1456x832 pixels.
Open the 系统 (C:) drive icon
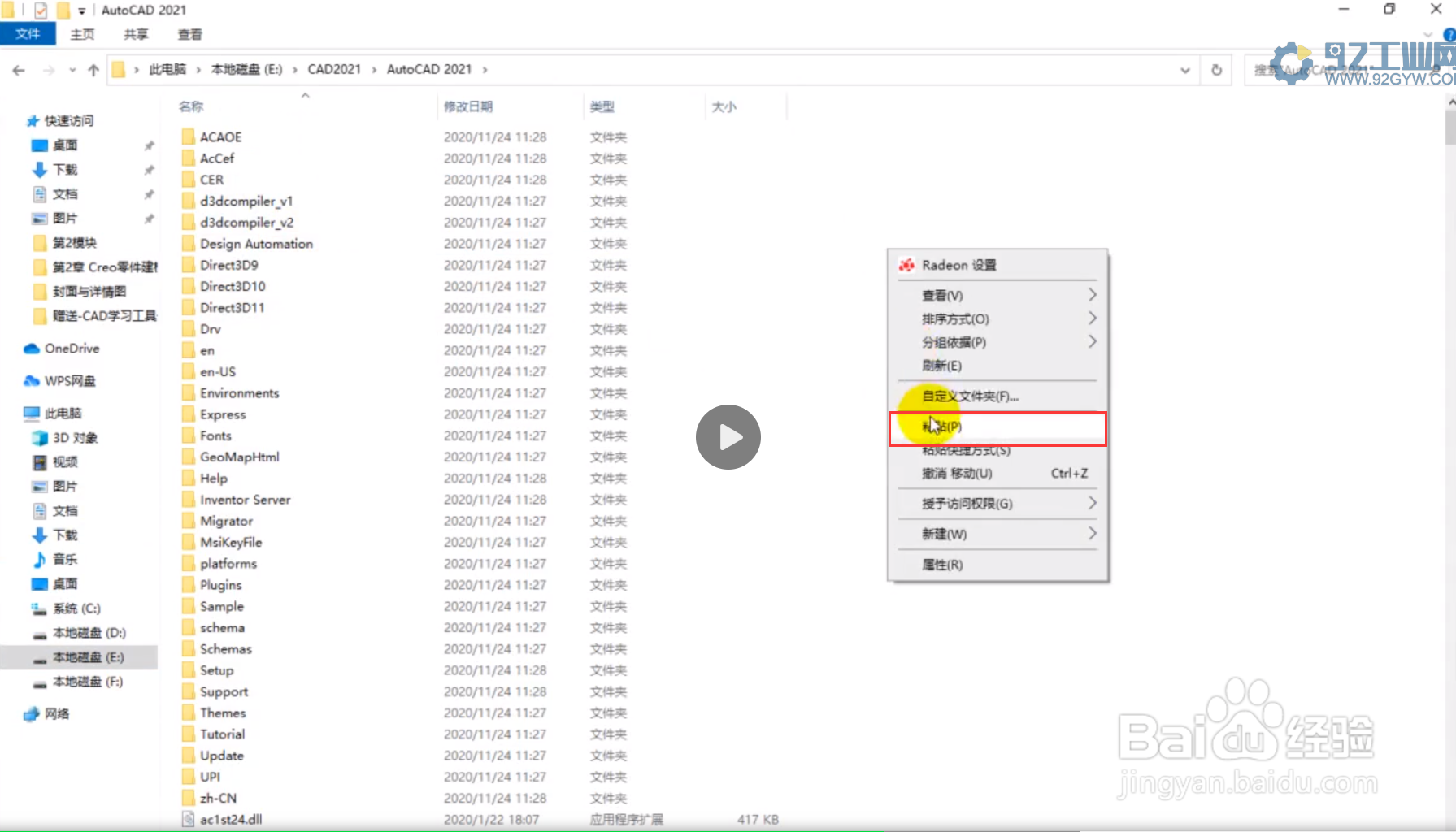pos(39,609)
